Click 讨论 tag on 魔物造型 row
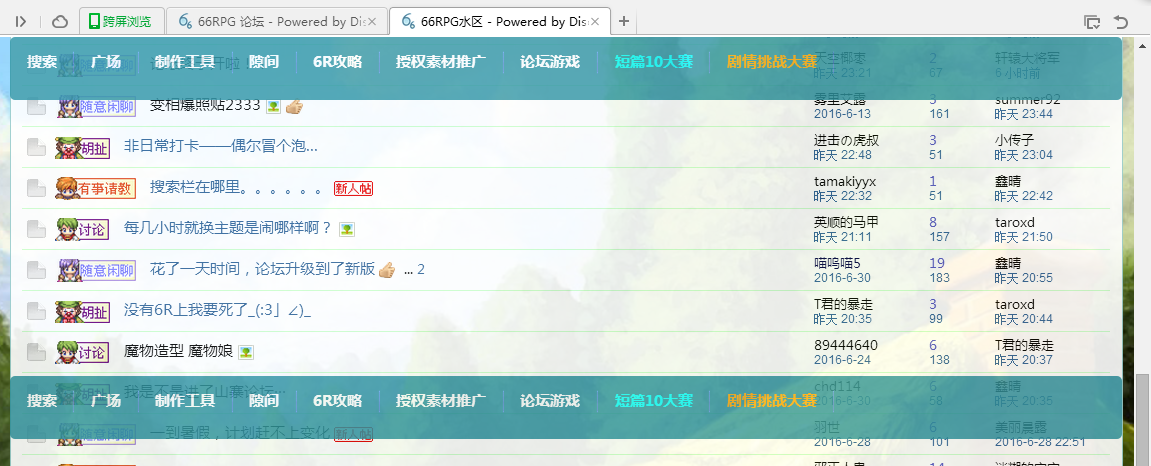This screenshot has width=1151, height=466. 83,352
